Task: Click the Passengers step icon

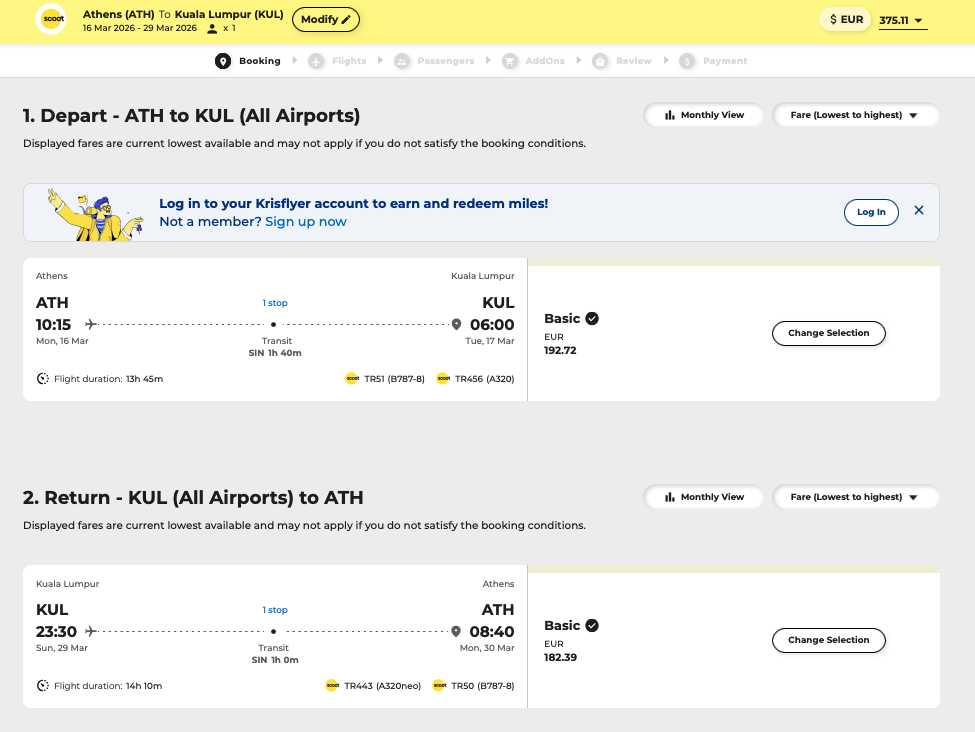Action: pyautogui.click(x=402, y=61)
